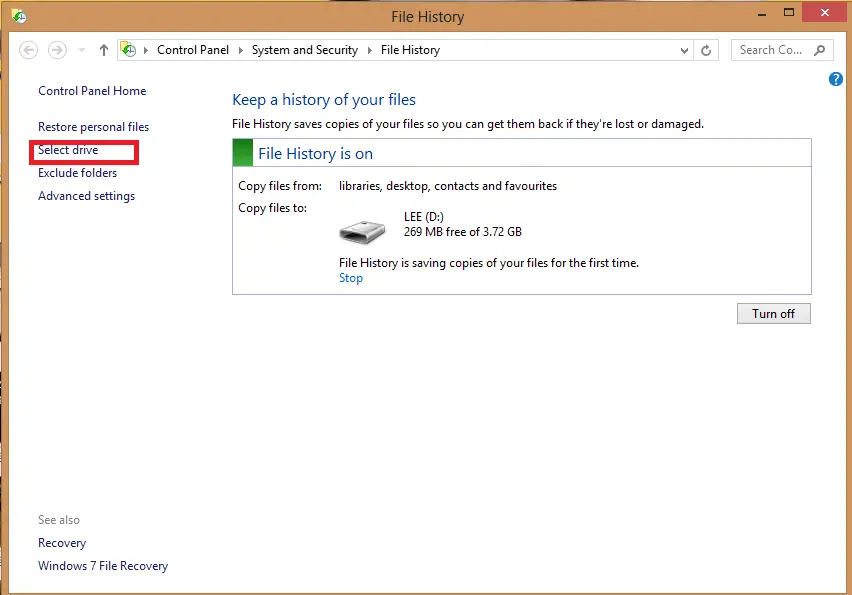Click the Stop link

(350, 278)
